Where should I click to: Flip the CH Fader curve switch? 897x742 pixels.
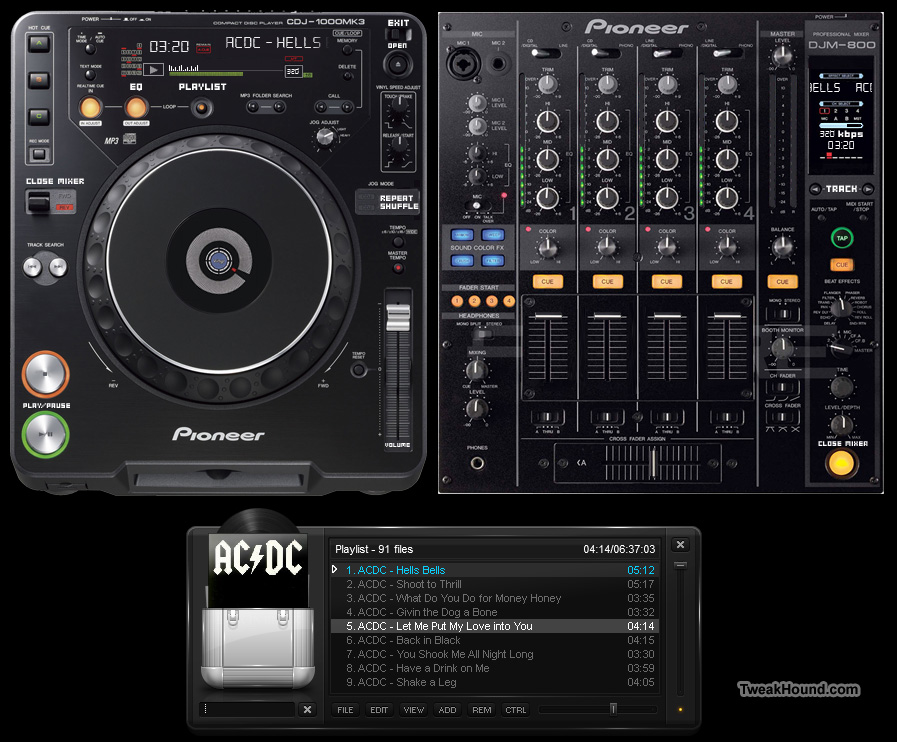click(x=782, y=387)
